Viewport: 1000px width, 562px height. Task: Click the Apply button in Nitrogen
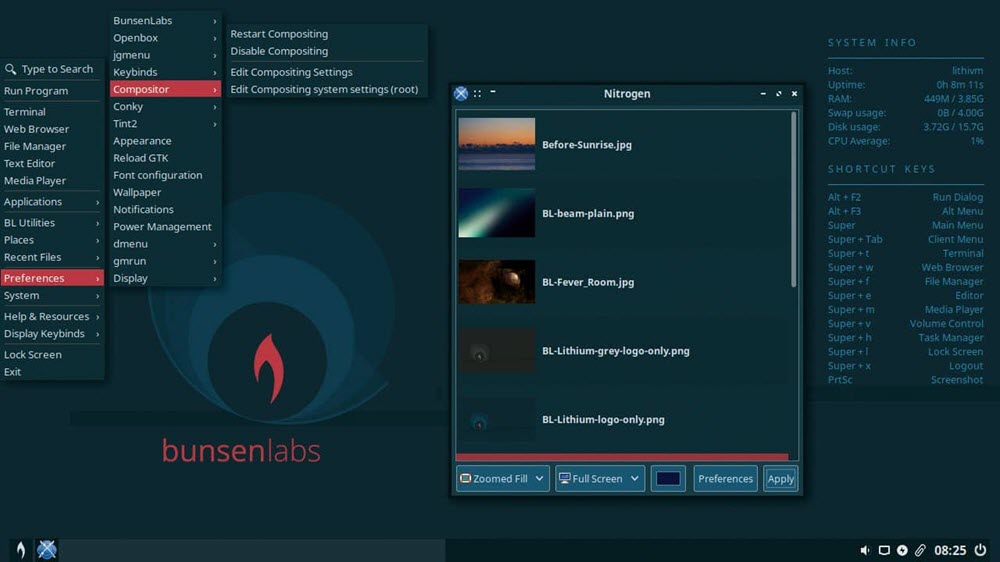780,479
